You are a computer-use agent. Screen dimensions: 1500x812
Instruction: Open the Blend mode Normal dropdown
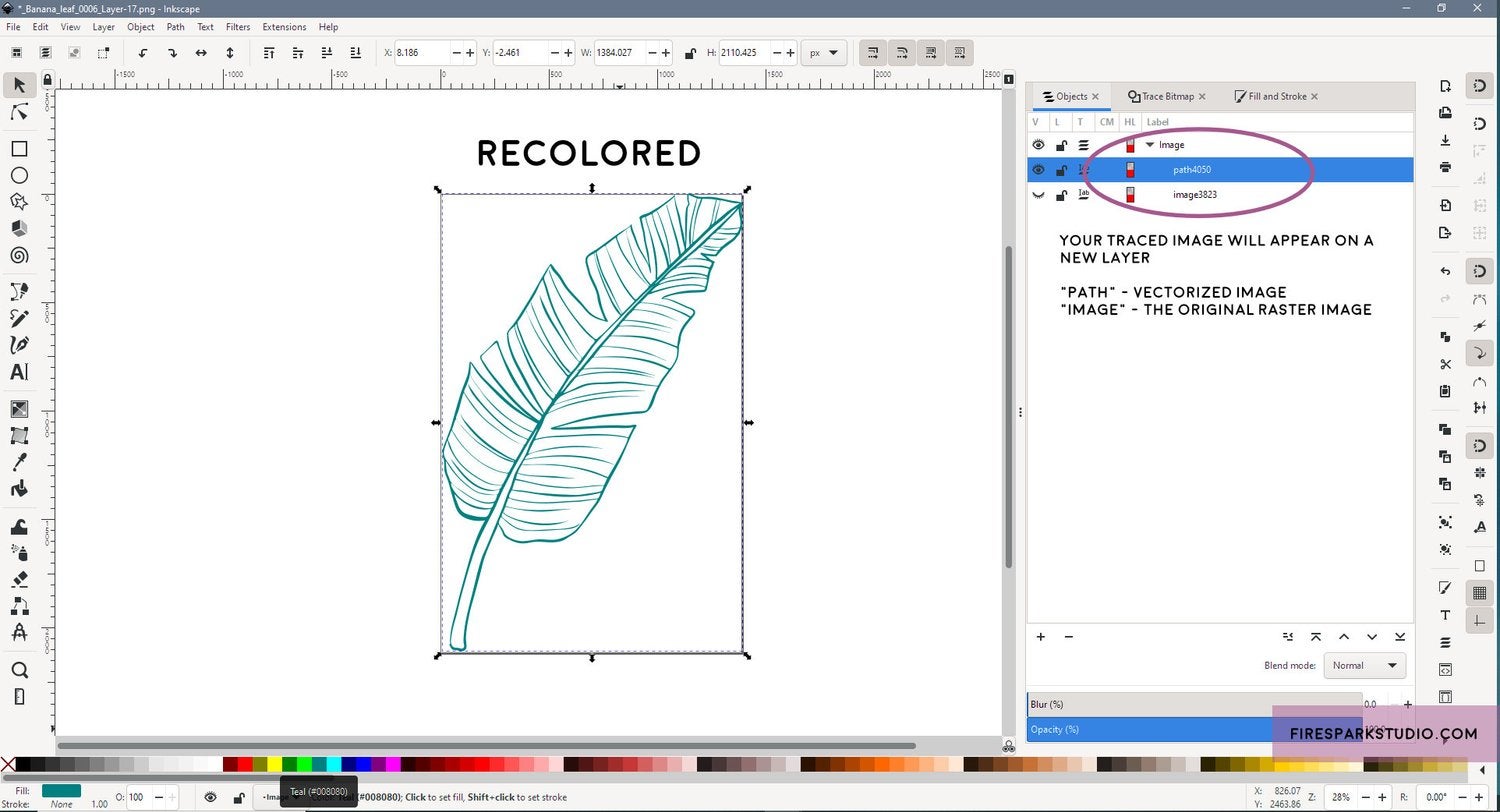click(1364, 665)
